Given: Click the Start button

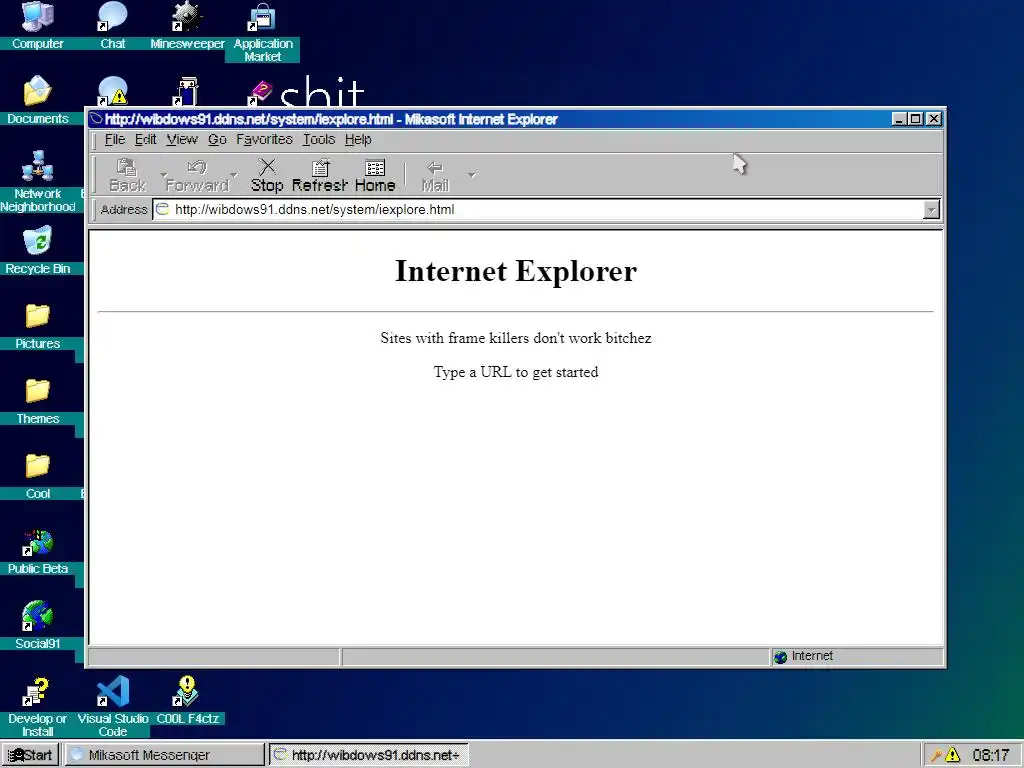Looking at the screenshot, I should point(30,755).
